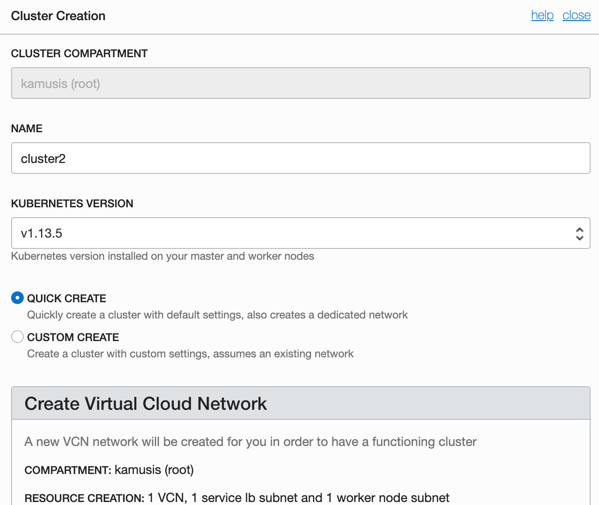The width and height of the screenshot is (599, 505).
Task: Click the Quick Create description about default settings
Action: (217, 315)
